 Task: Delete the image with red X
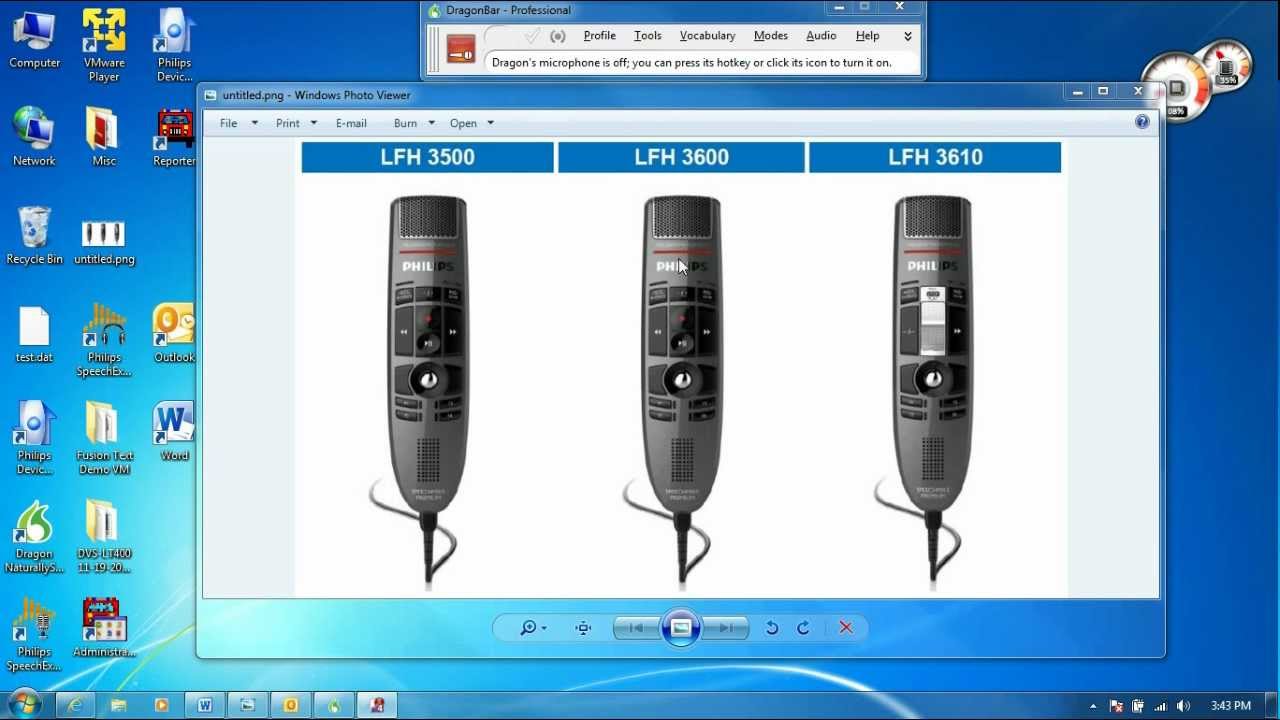tap(846, 628)
